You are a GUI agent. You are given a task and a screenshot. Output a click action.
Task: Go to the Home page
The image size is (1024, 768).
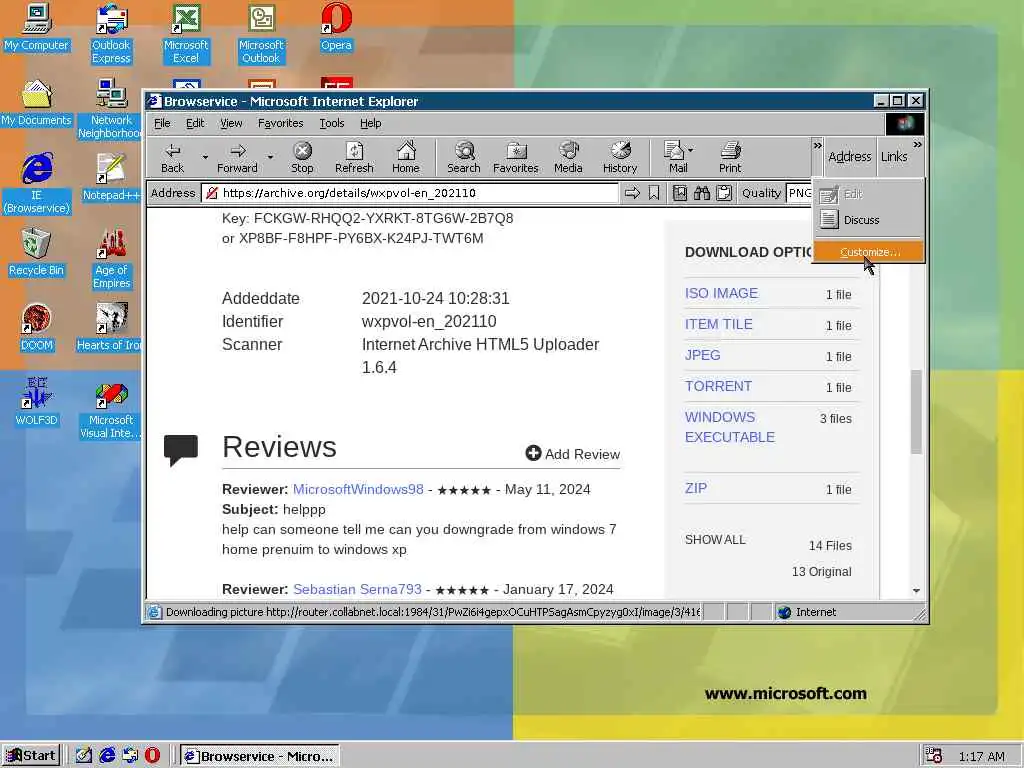coord(406,157)
